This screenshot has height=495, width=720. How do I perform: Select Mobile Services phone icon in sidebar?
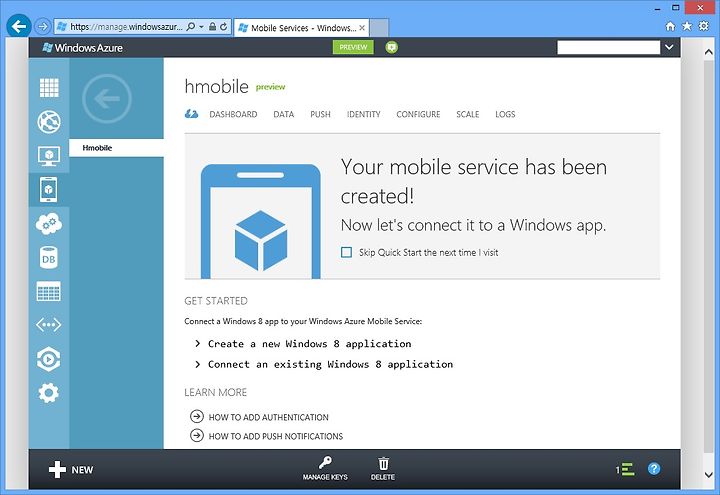tap(49, 189)
